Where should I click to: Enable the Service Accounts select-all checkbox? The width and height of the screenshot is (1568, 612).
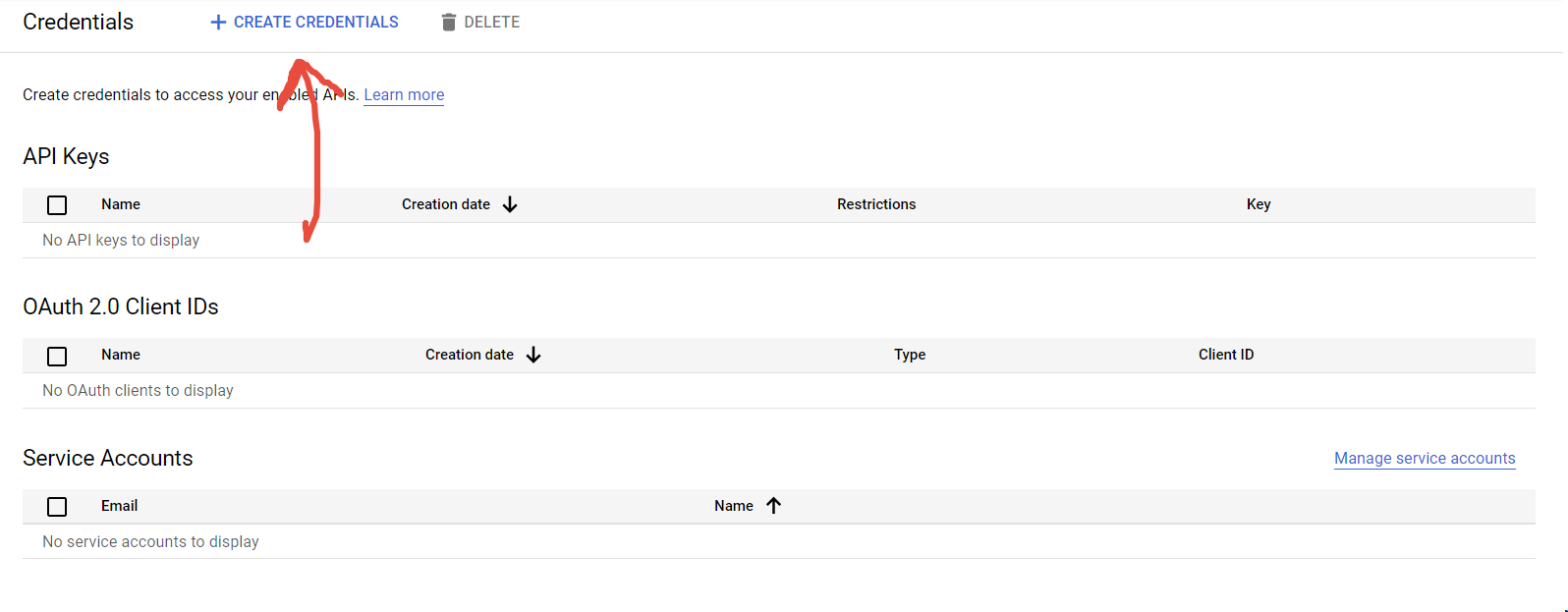57,507
